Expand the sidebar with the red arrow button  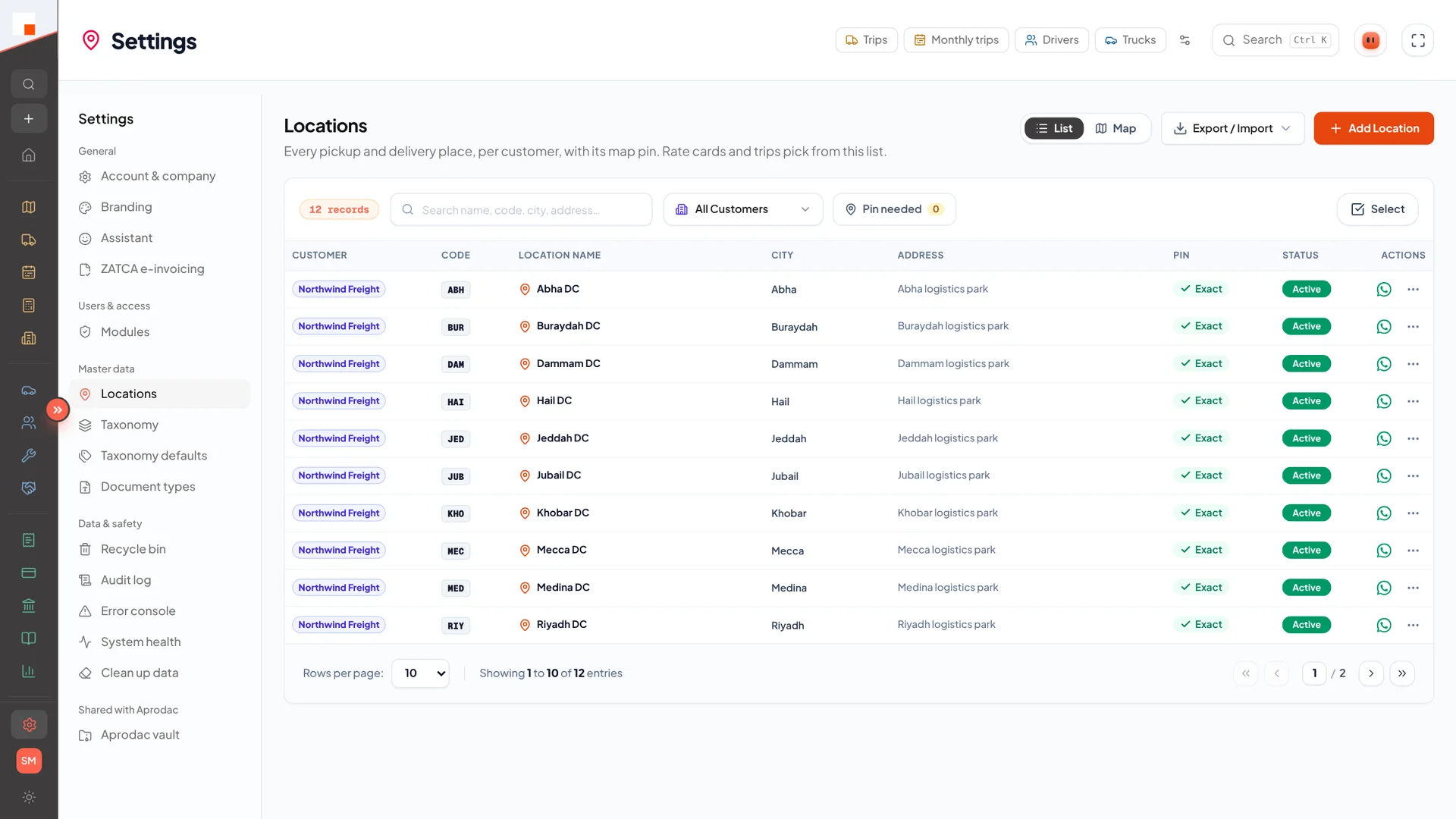[x=58, y=409]
